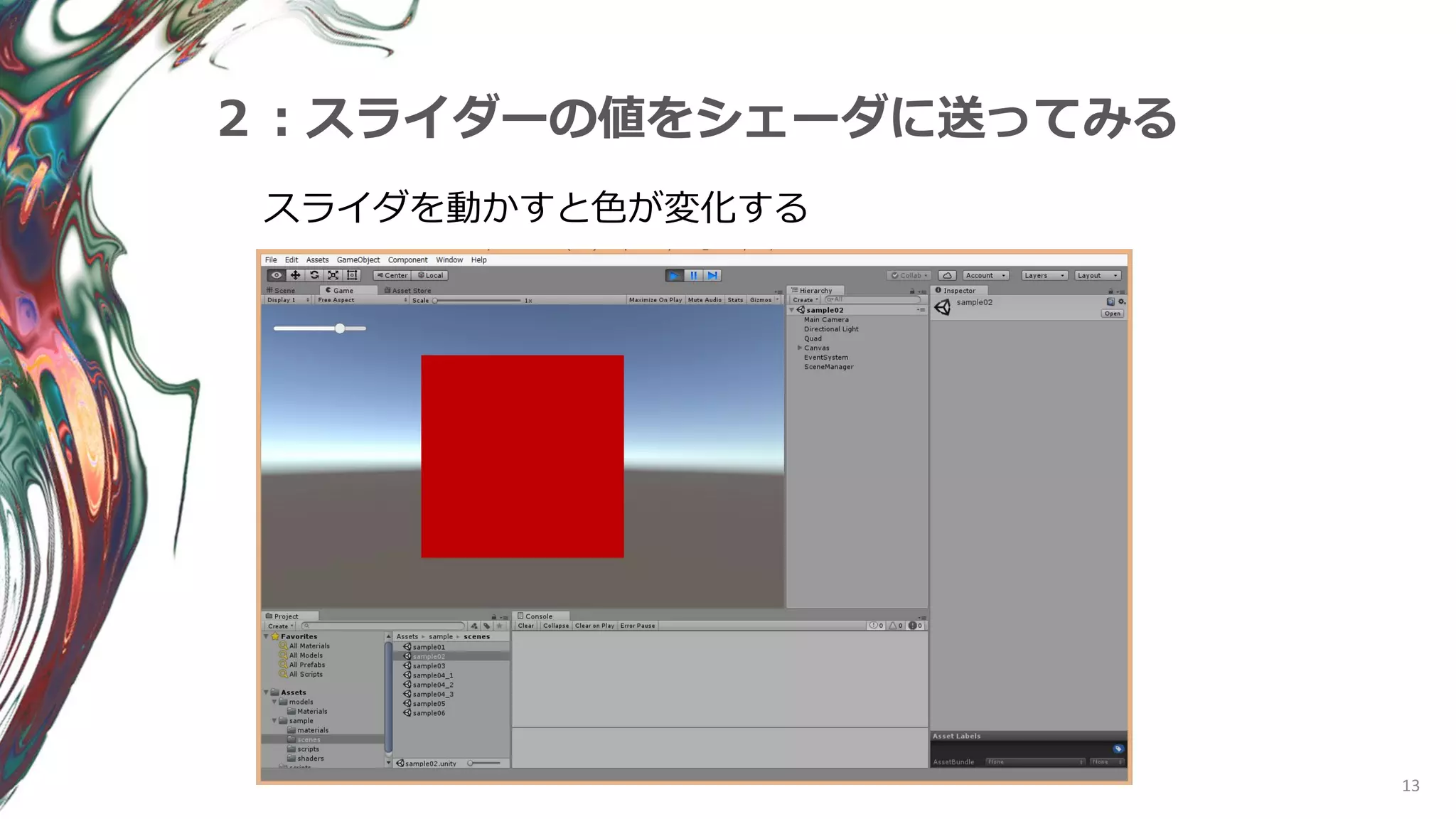
Task: Open the Layers dropdown
Action: pos(1044,275)
